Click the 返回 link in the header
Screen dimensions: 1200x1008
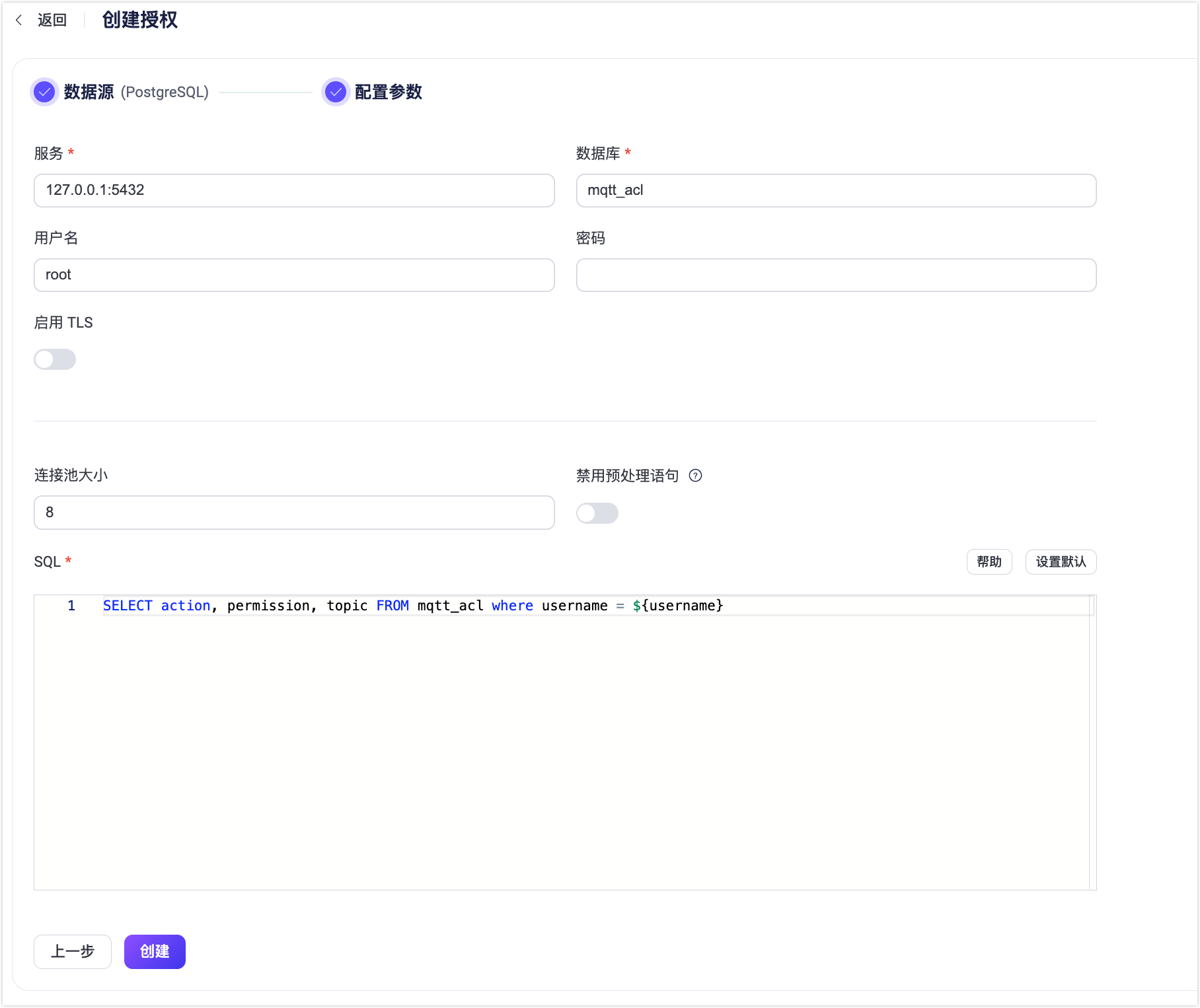point(52,20)
